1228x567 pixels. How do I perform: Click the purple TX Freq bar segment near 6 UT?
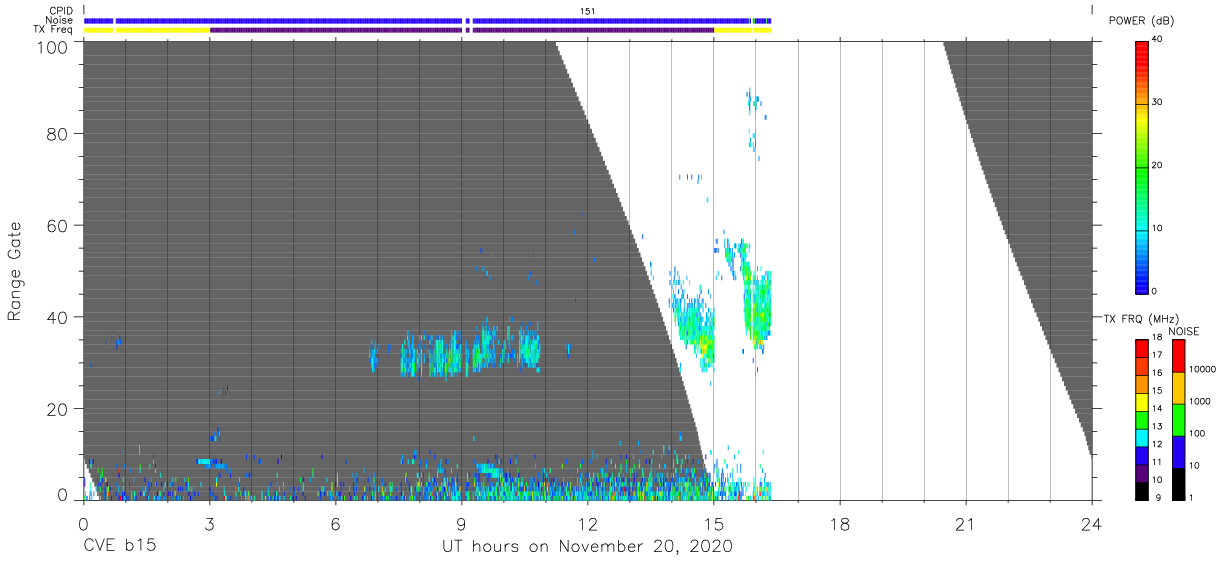click(x=335, y=30)
